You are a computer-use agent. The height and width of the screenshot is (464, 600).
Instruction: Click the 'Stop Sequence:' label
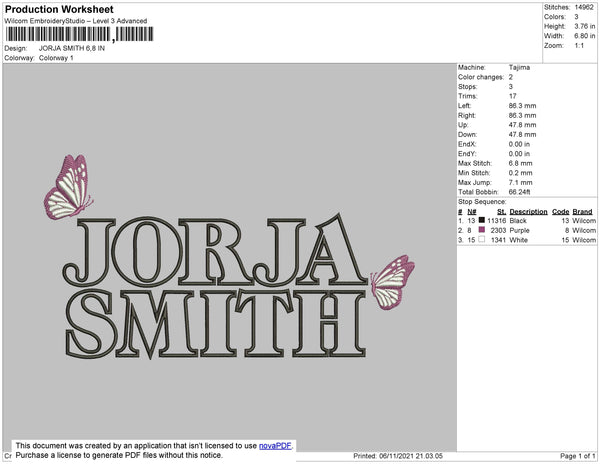[482, 202]
